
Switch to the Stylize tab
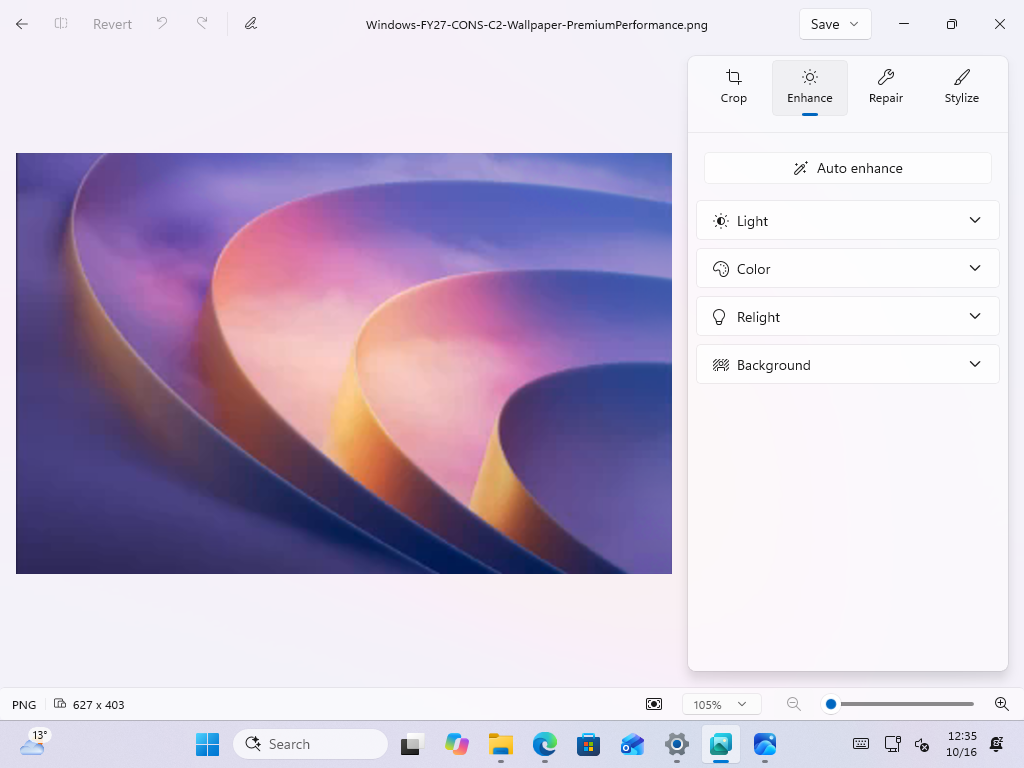961,88
